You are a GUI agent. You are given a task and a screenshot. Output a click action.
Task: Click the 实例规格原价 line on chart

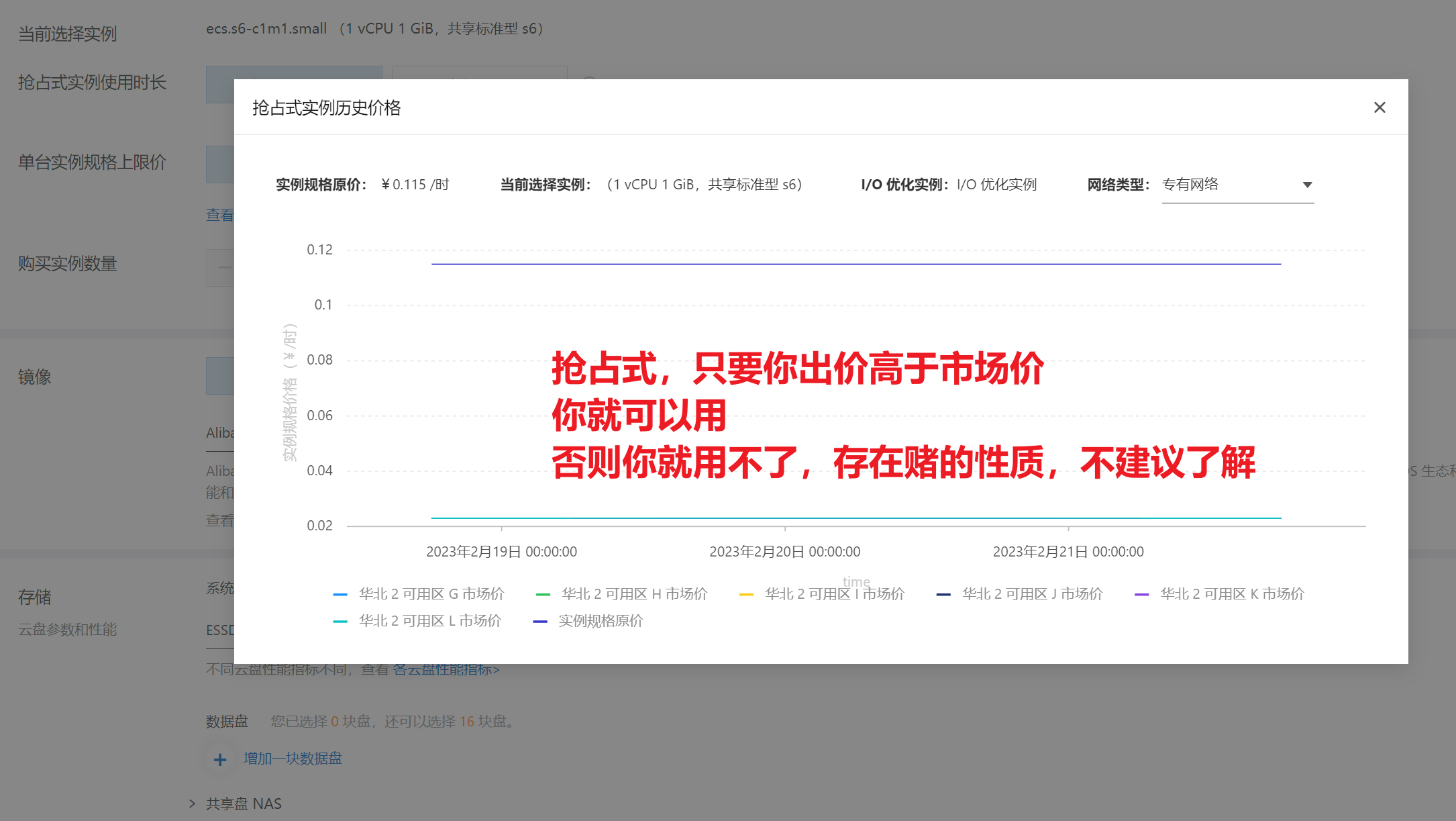coord(855,264)
